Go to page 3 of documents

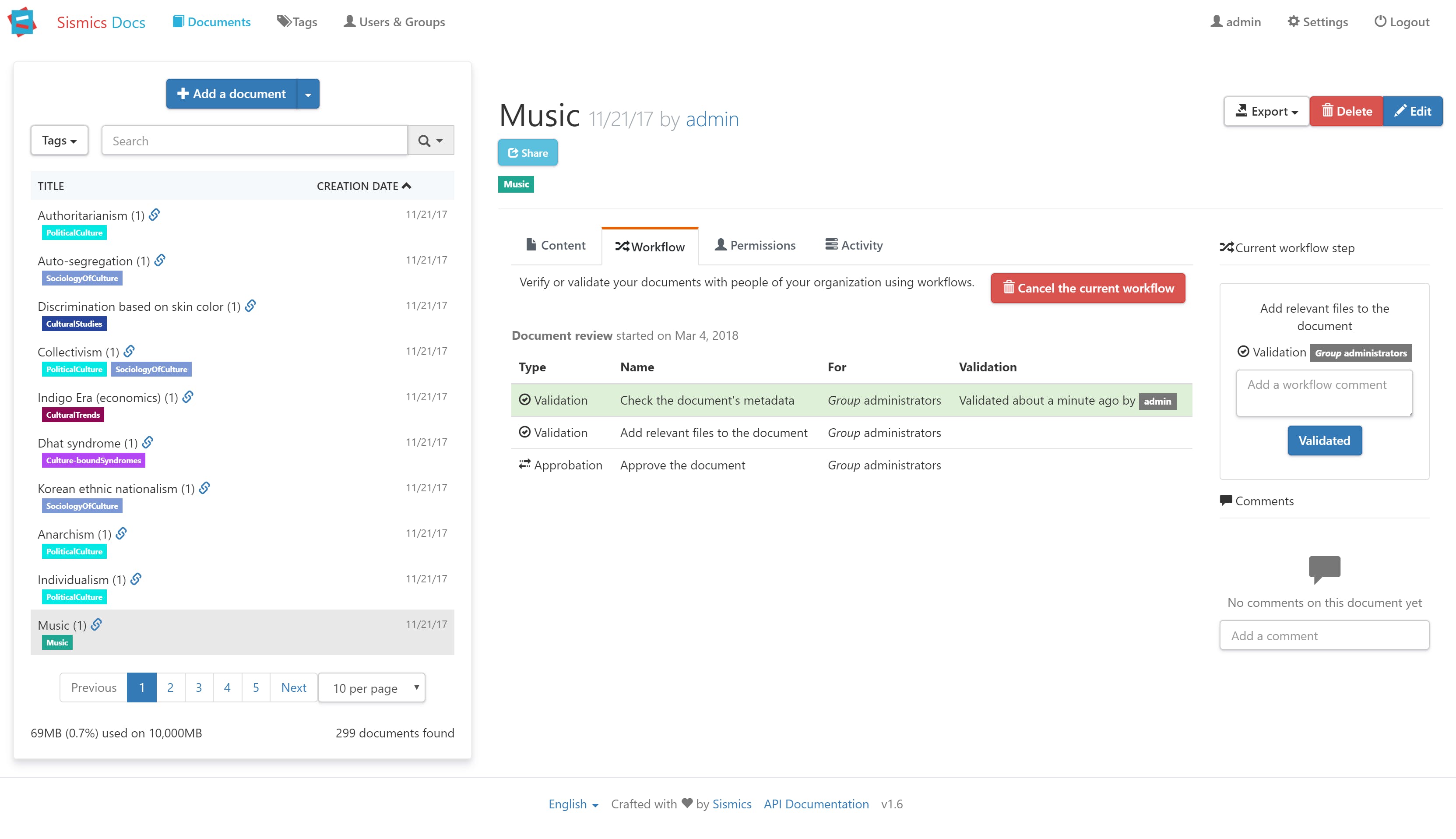(x=199, y=687)
